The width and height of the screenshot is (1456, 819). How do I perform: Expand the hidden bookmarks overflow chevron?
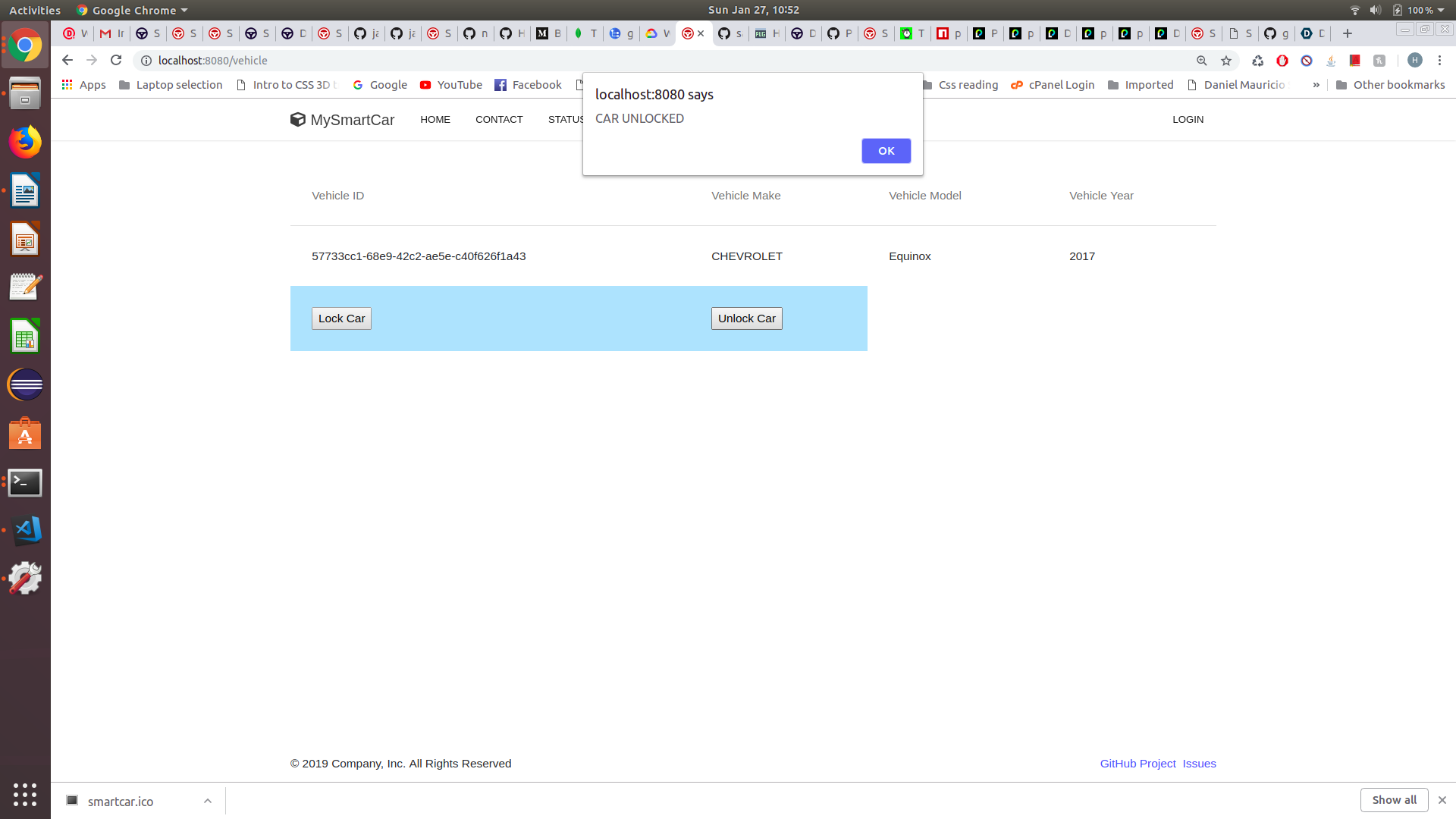click(x=1316, y=85)
